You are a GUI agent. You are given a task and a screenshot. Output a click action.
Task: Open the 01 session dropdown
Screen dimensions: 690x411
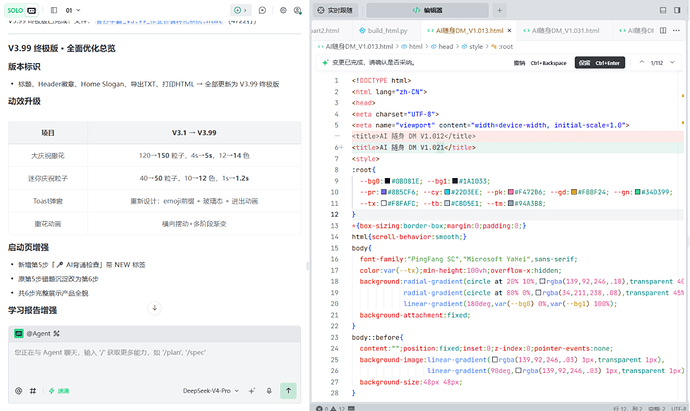point(73,10)
